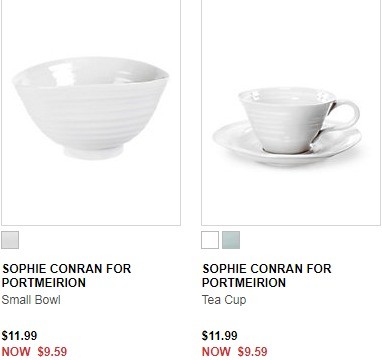The width and height of the screenshot is (382, 360).
Task: Click the Small Bowl product name link
Action: (31, 300)
